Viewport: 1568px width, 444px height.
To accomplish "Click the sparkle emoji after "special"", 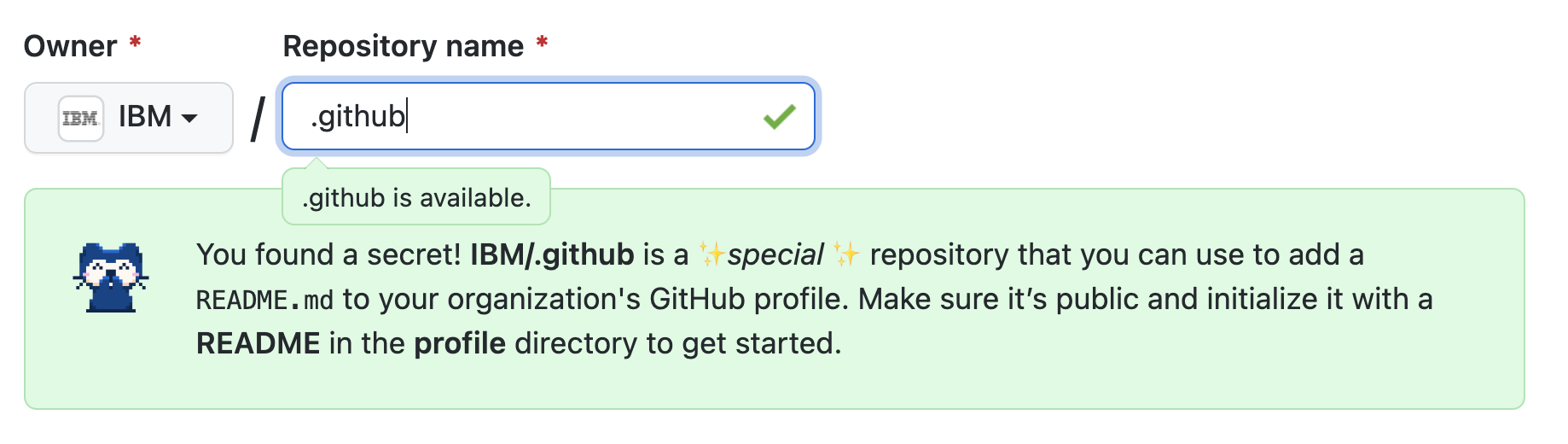I will pyautogui.click(x=846, y=254).
